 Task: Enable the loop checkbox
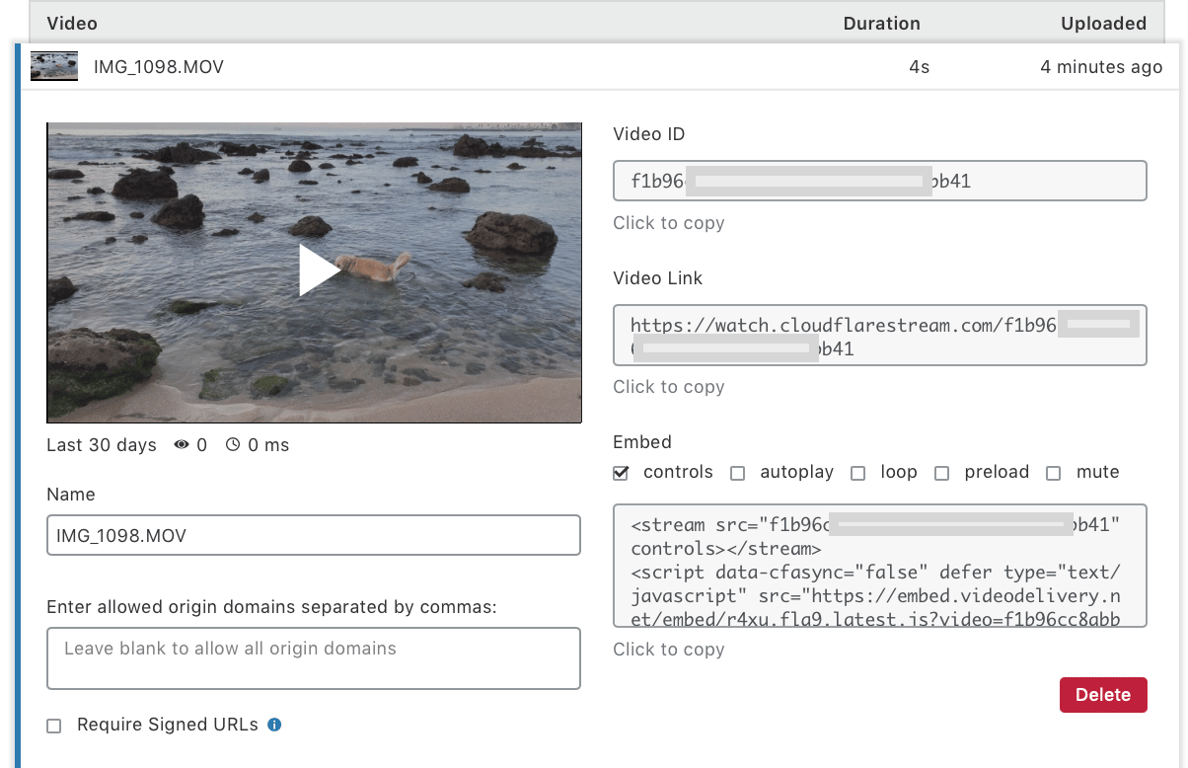click(858, 473)
